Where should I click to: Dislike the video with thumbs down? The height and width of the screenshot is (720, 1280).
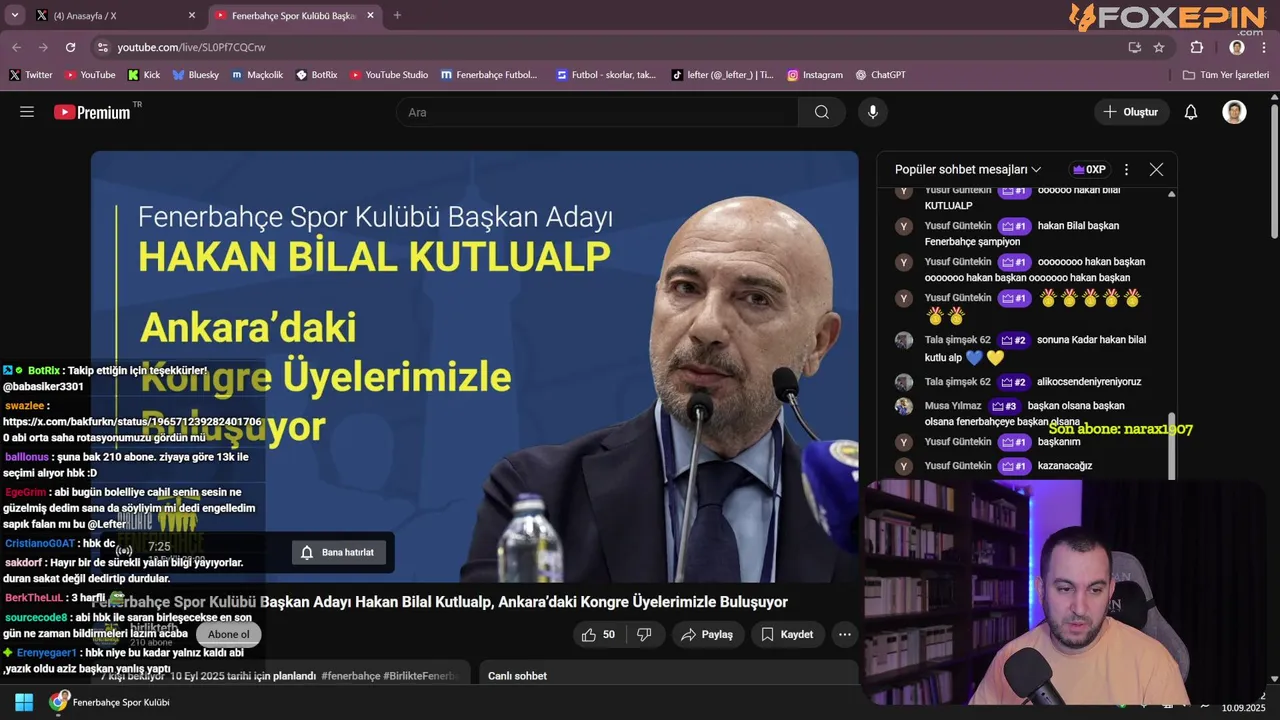coord(644,634)
